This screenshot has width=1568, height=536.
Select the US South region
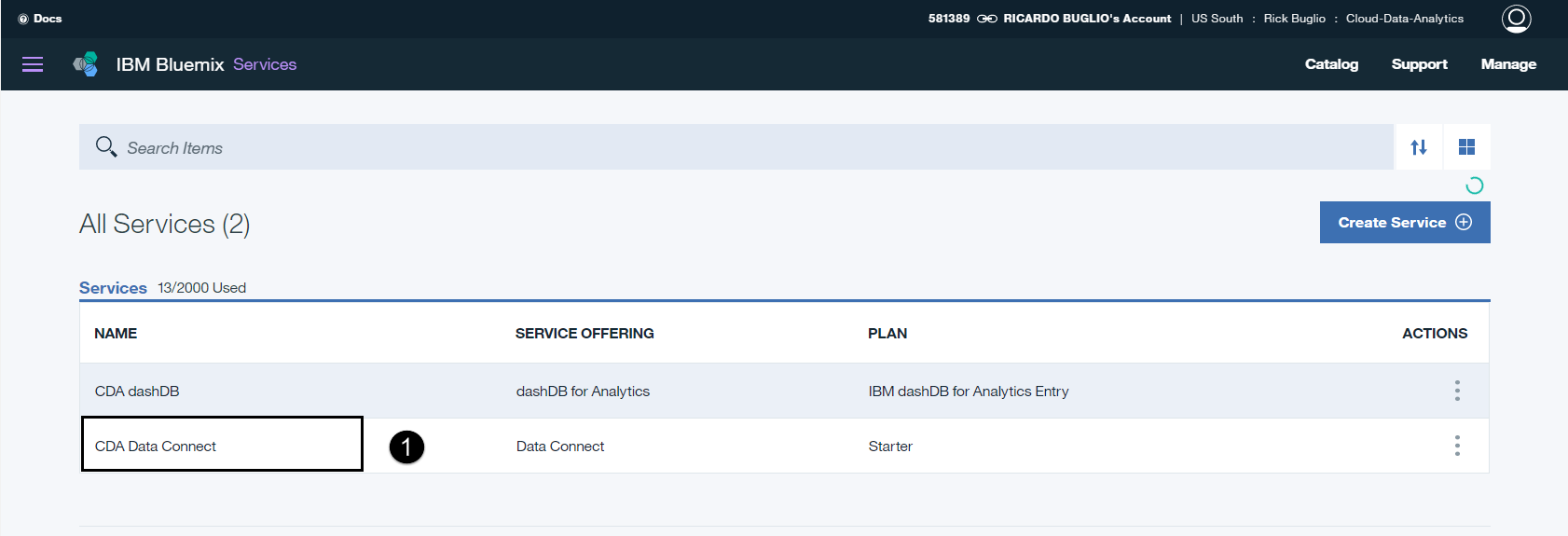pos(1217,19)
